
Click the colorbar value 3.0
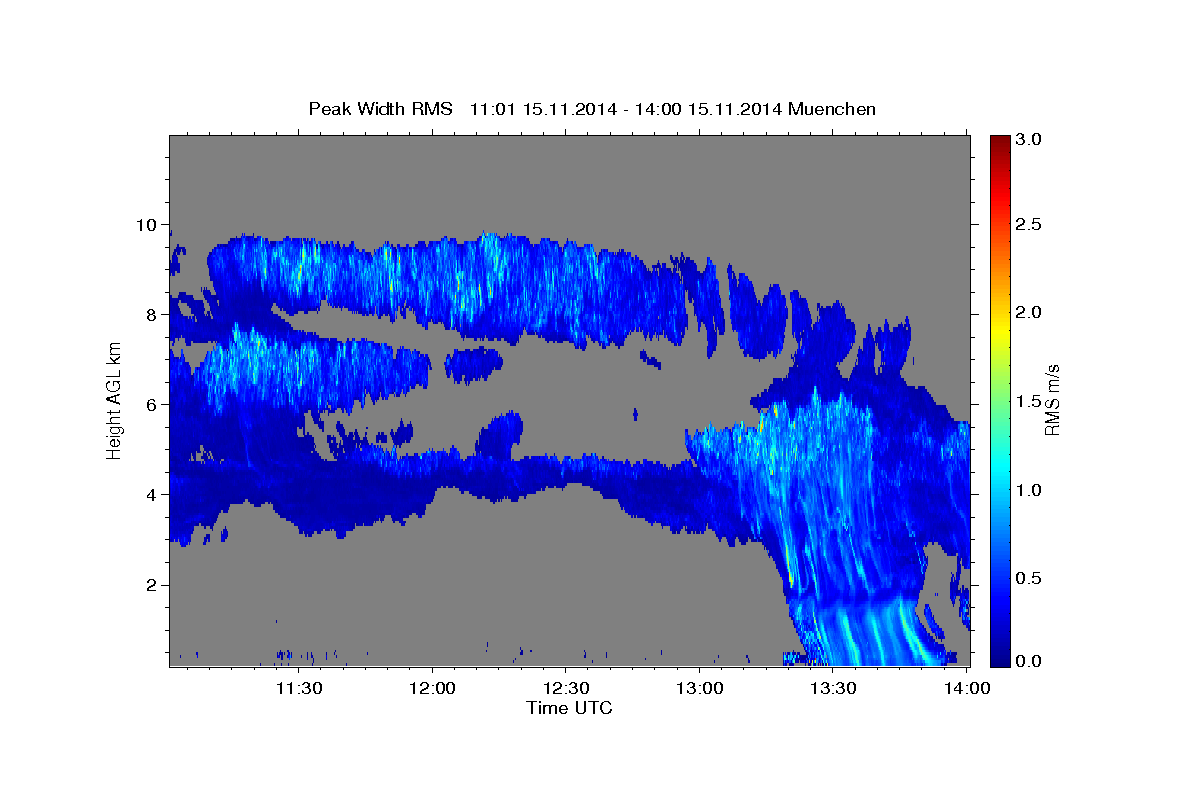point(1030,139)
